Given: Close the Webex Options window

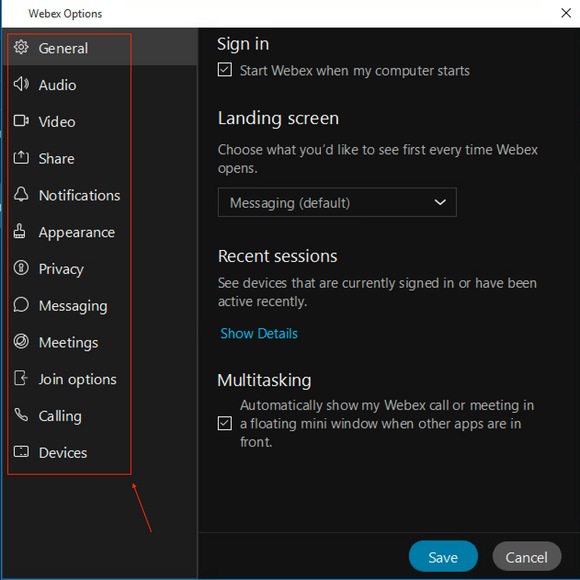Looking at the screenshot, I should tap(566, 13).
